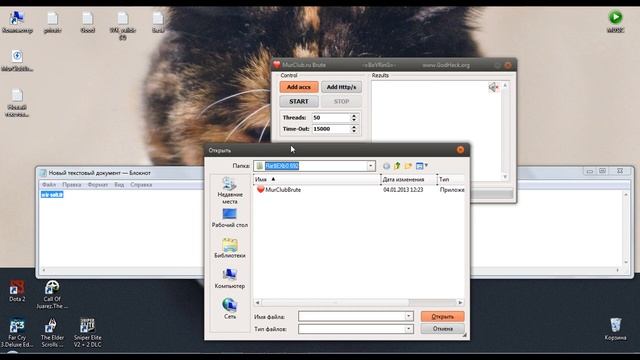Select the Good text file on the desktop
The width and height of the screenshot is (640, 360).
[x=87, y=22]
